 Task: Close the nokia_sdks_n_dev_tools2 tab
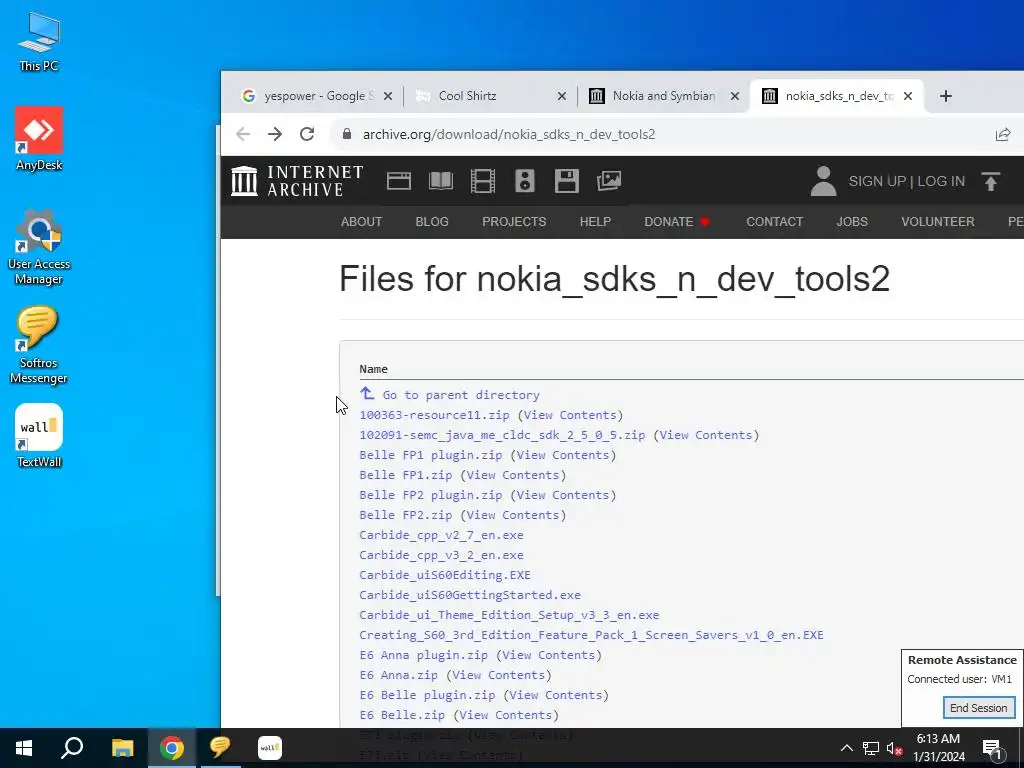tap(908, 96)
